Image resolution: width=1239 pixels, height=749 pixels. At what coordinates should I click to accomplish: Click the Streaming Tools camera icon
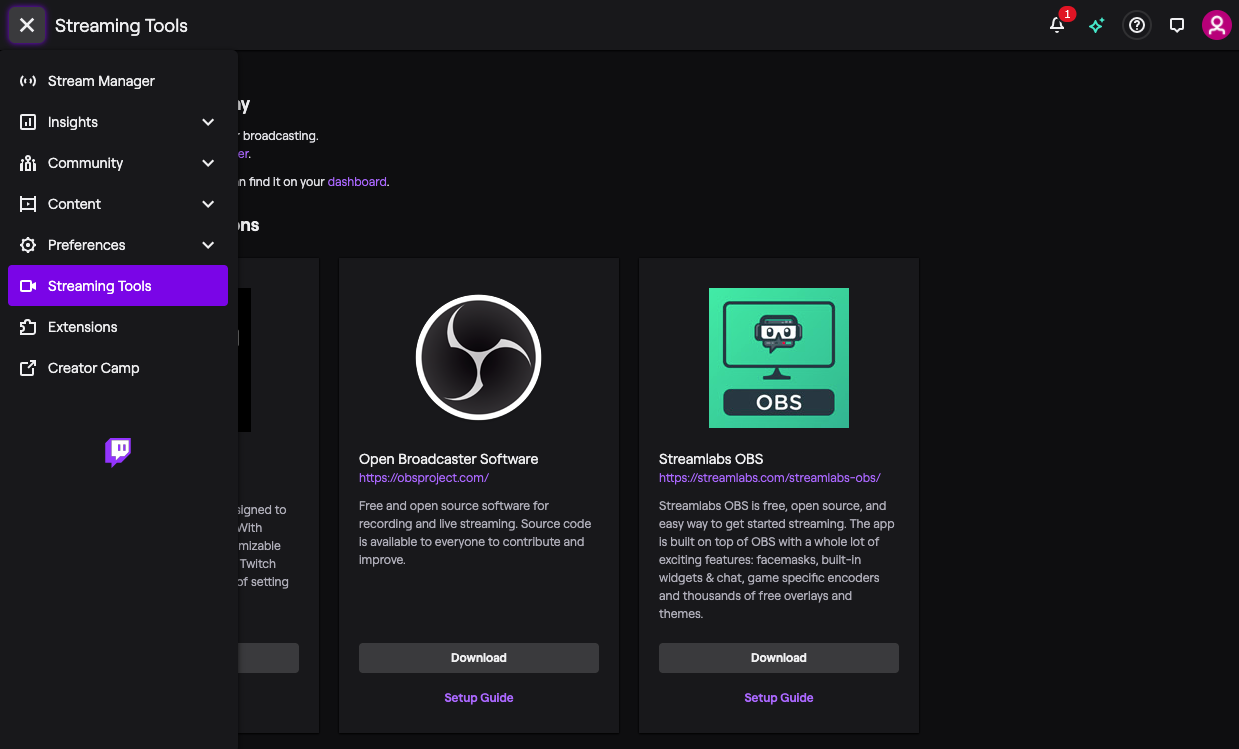[28, 286]
